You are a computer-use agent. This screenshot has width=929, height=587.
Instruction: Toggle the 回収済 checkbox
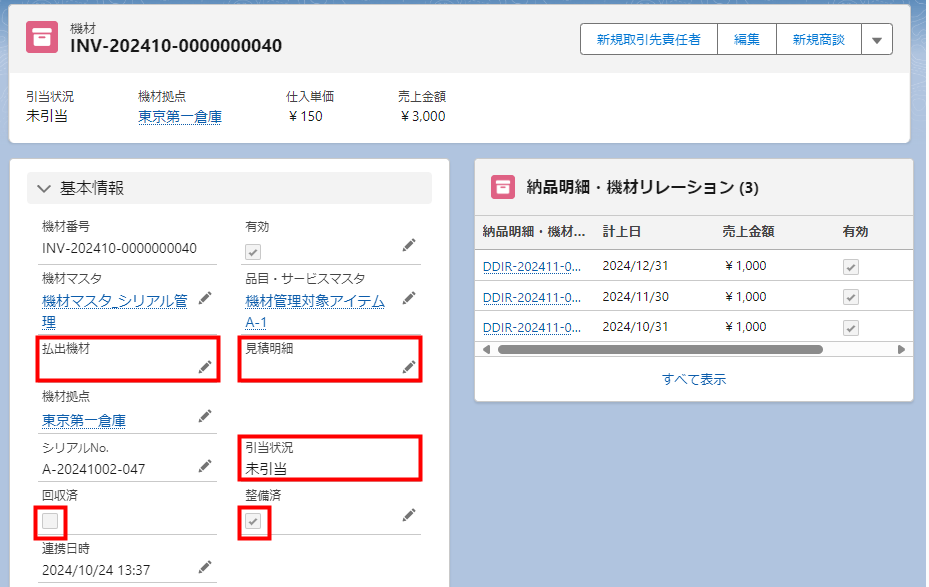click(x=50, y=521)
